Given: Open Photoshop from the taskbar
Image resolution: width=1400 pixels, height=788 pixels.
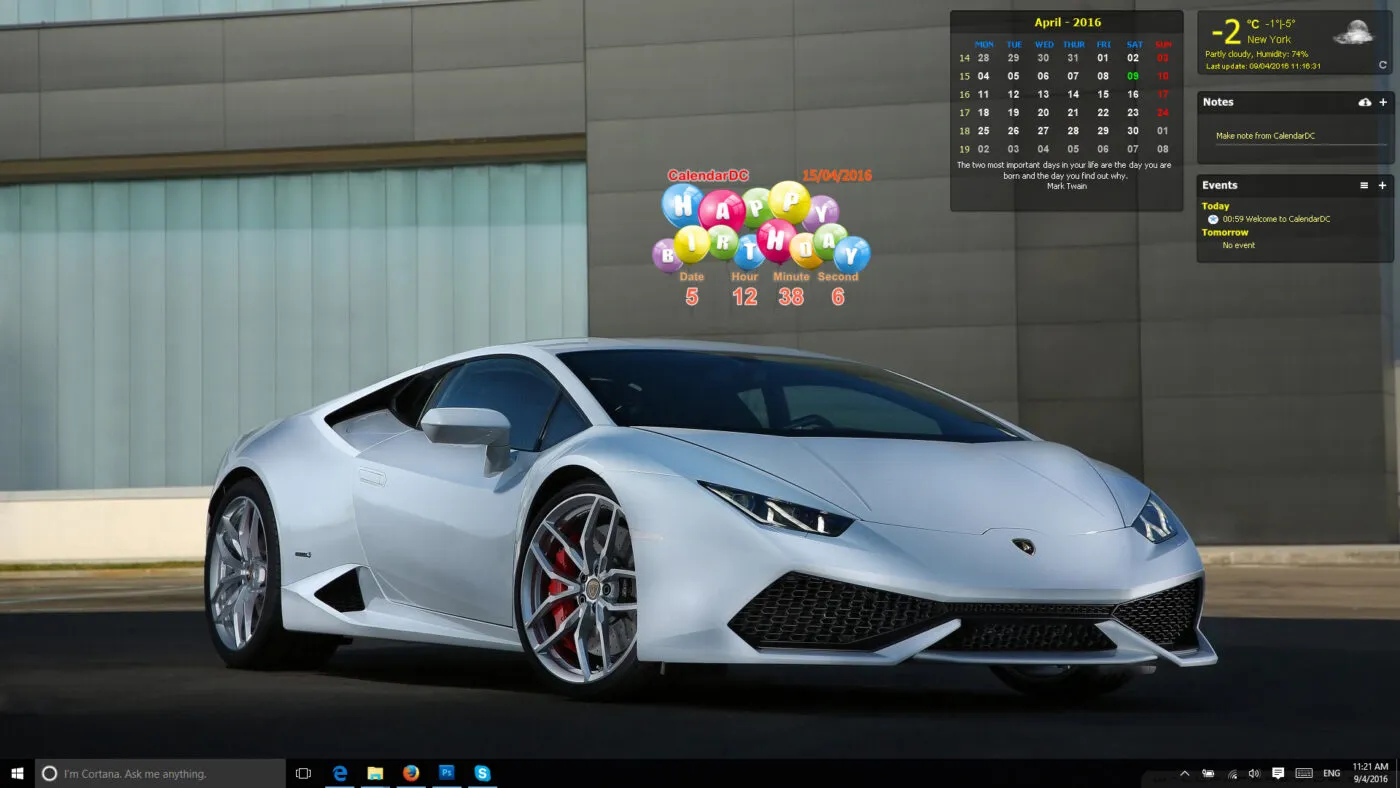Looking at the screenshot, I should (447, 773).
